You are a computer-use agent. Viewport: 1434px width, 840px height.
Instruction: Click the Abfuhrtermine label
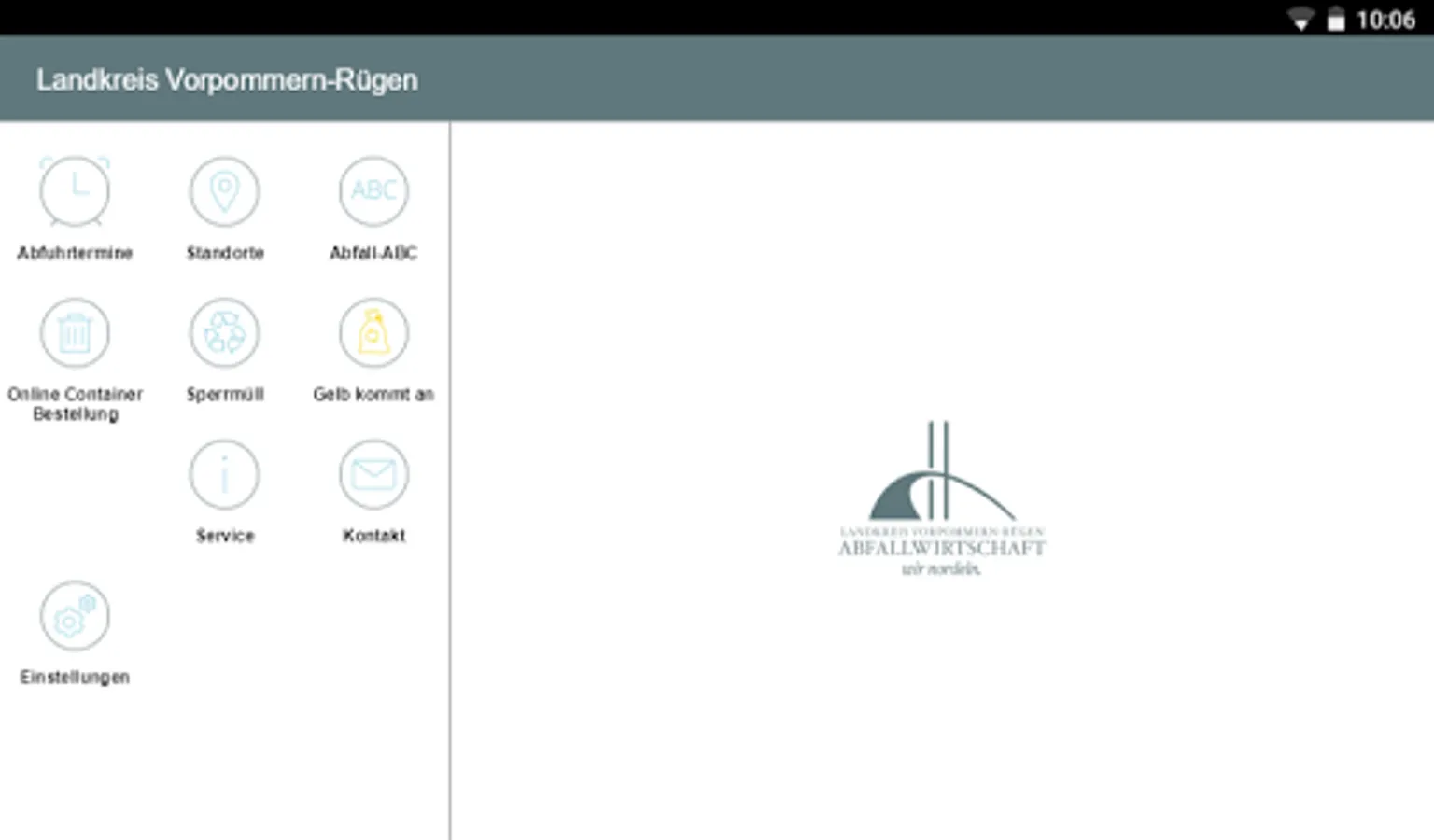click(75, 253)
